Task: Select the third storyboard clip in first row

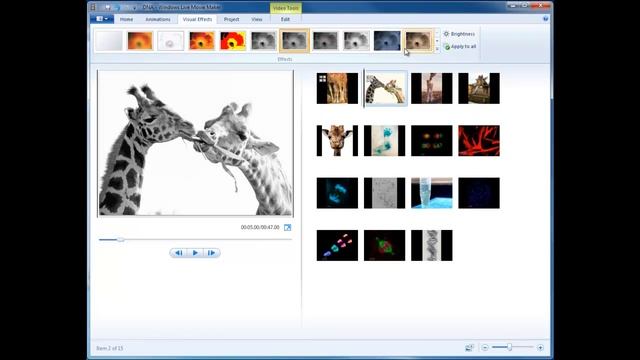Action: 431,88
